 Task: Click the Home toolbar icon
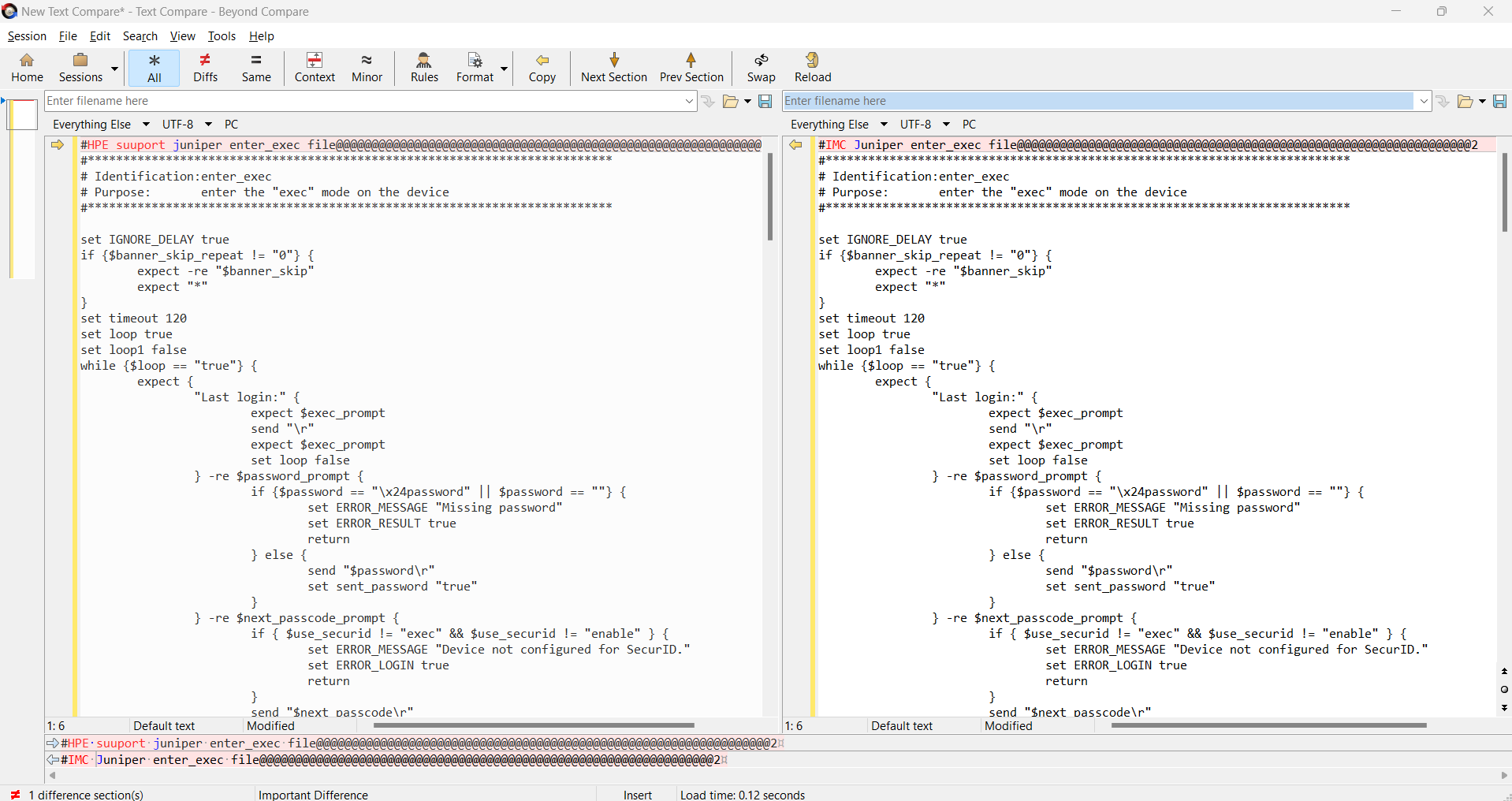tap(27, 68)
